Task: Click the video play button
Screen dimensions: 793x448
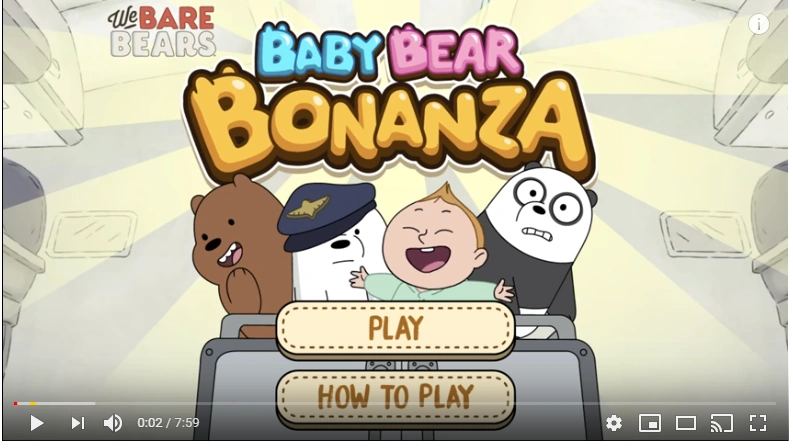Action: coord(36,423)
